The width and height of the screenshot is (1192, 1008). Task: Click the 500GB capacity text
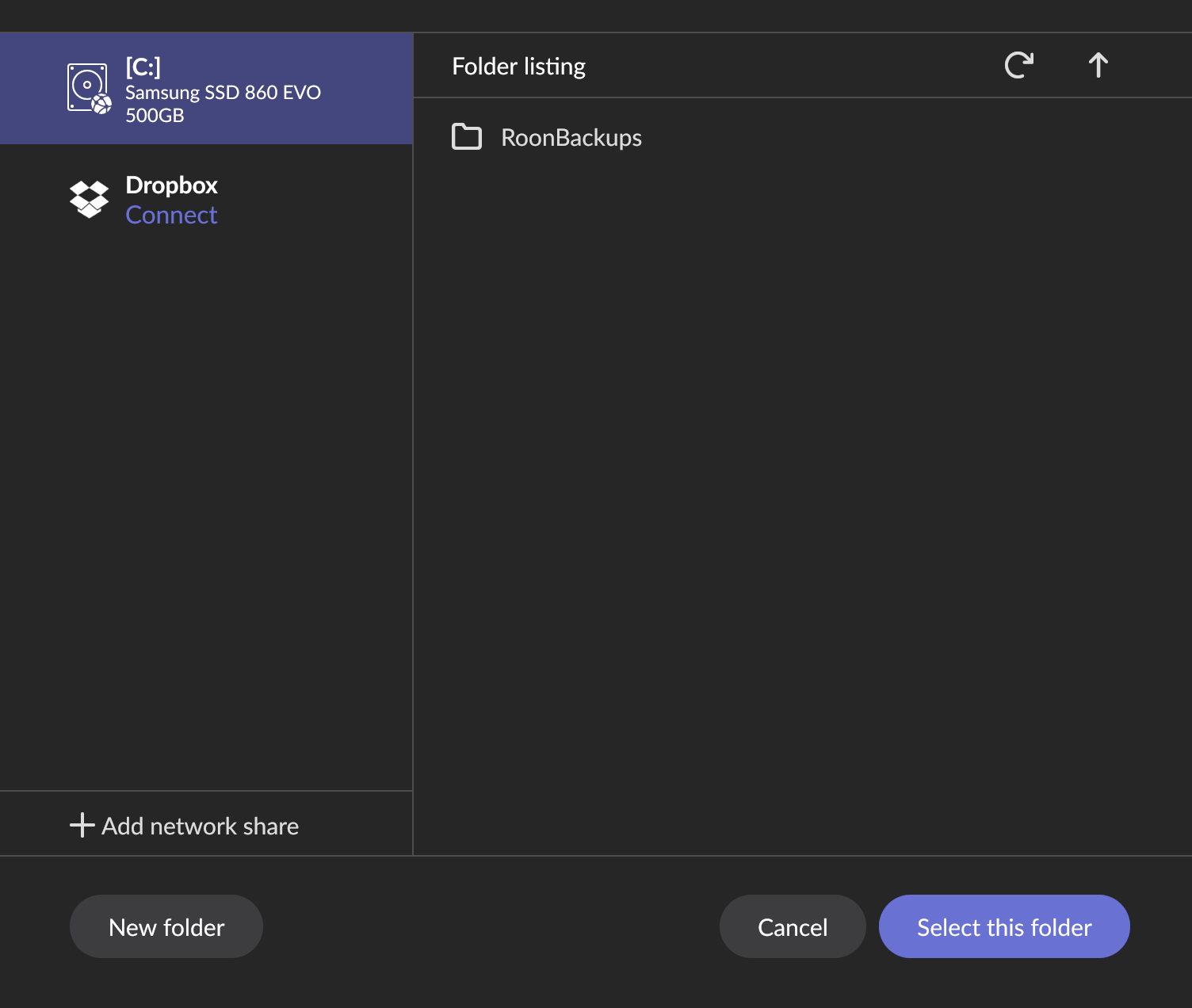click(155, 116)
